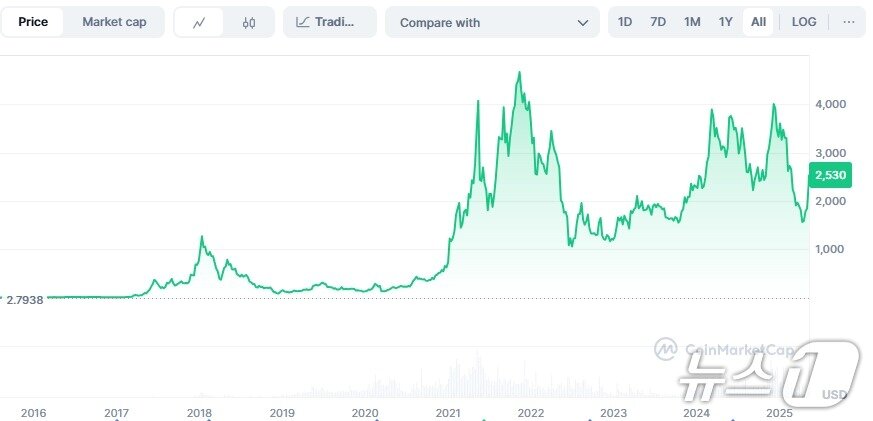Image resolution: width=873 pixels, height=421 pixels.
Task: Click the 2021 label on timeline axis
Action: tap(448, 413)
